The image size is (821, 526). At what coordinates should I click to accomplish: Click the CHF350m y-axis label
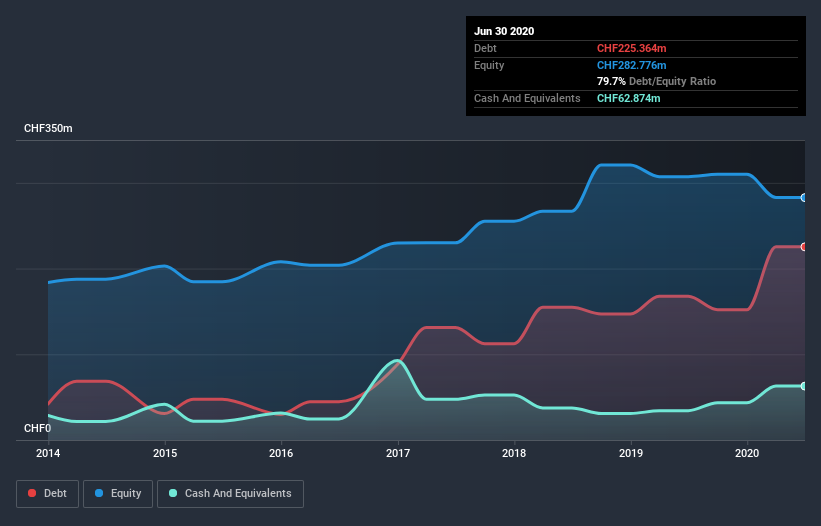(x=48, y=128)
